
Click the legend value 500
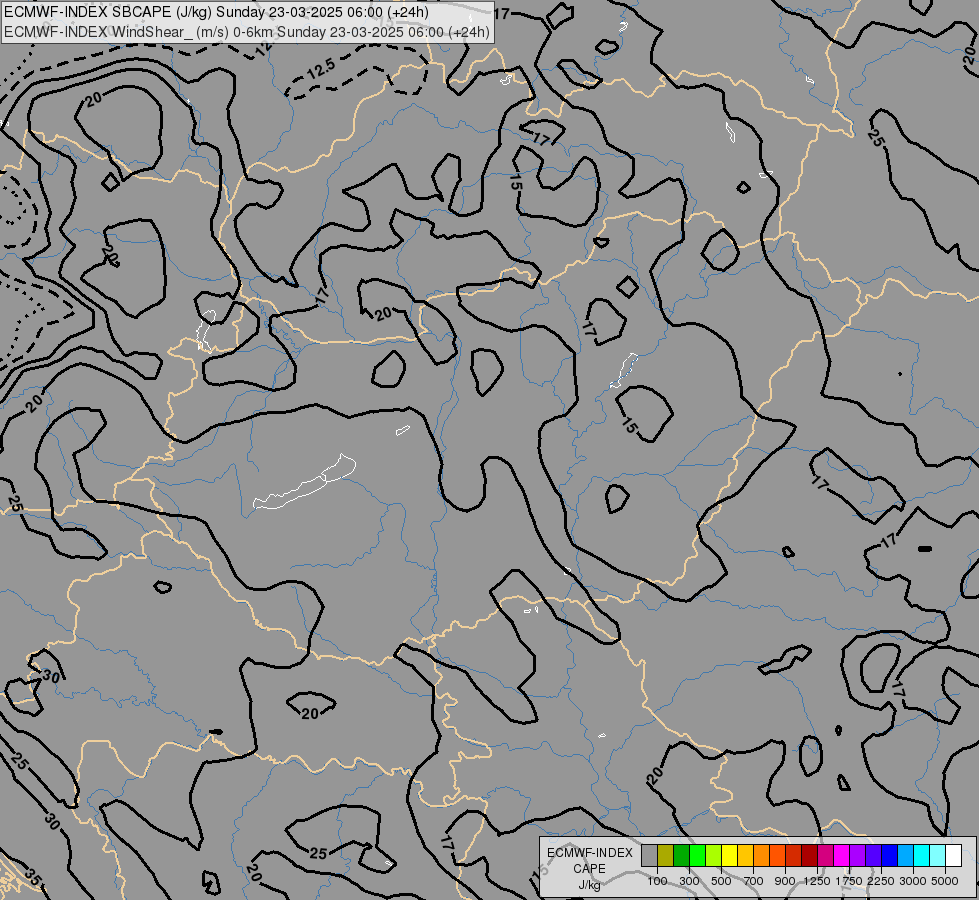(x=721, y=881)
